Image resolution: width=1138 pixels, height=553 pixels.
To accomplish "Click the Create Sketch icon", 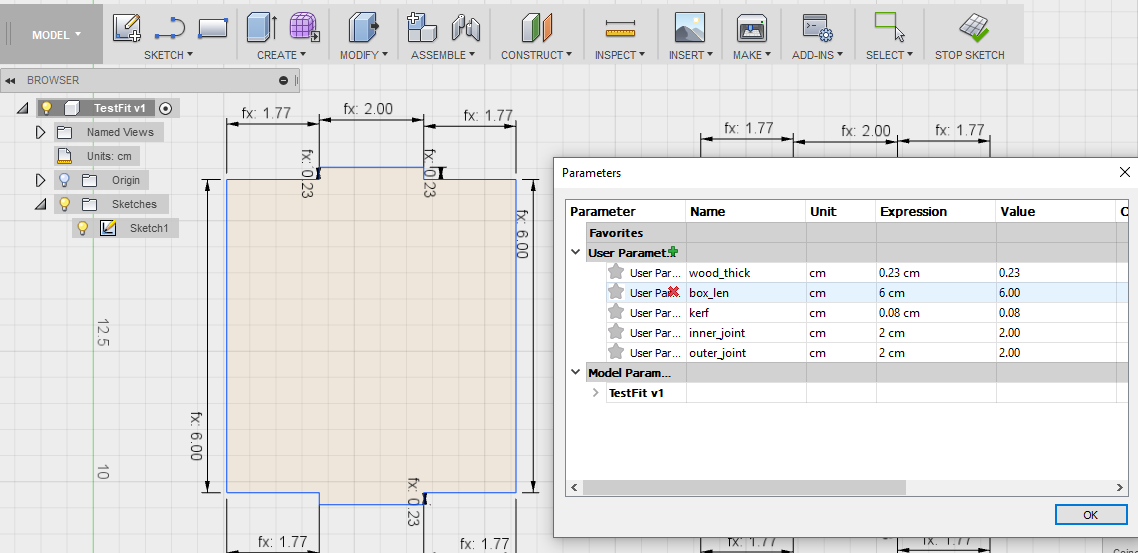I will tap(127, 28).
